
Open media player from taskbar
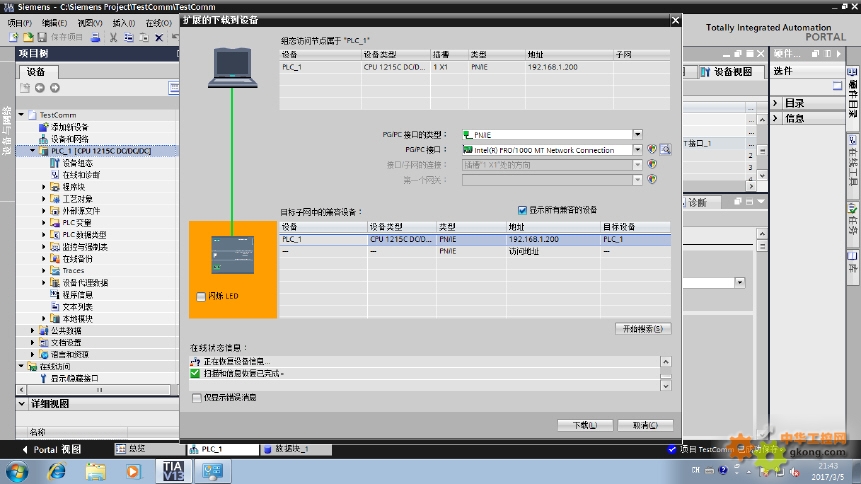point(133,471)
